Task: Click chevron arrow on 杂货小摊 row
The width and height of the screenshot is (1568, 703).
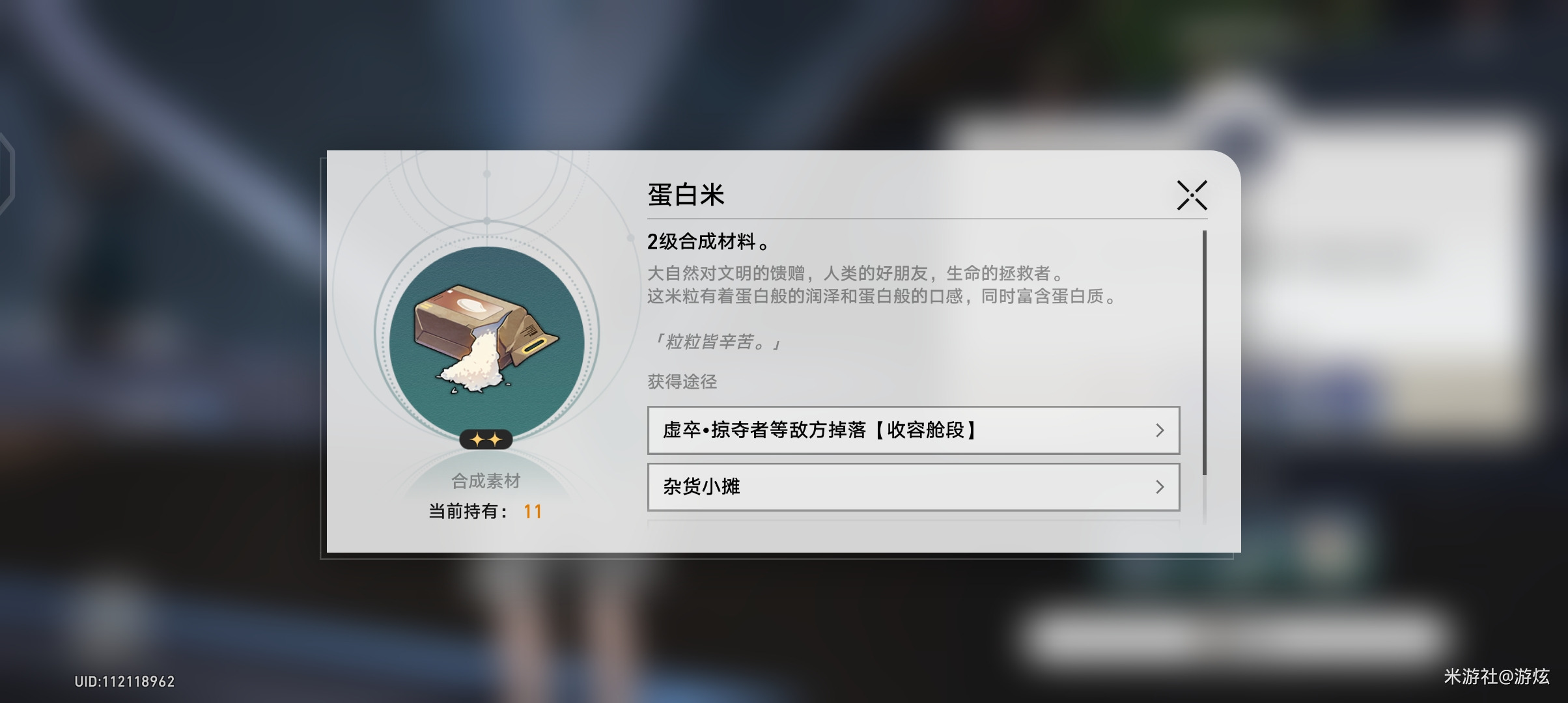Action: click(1160, 487)
